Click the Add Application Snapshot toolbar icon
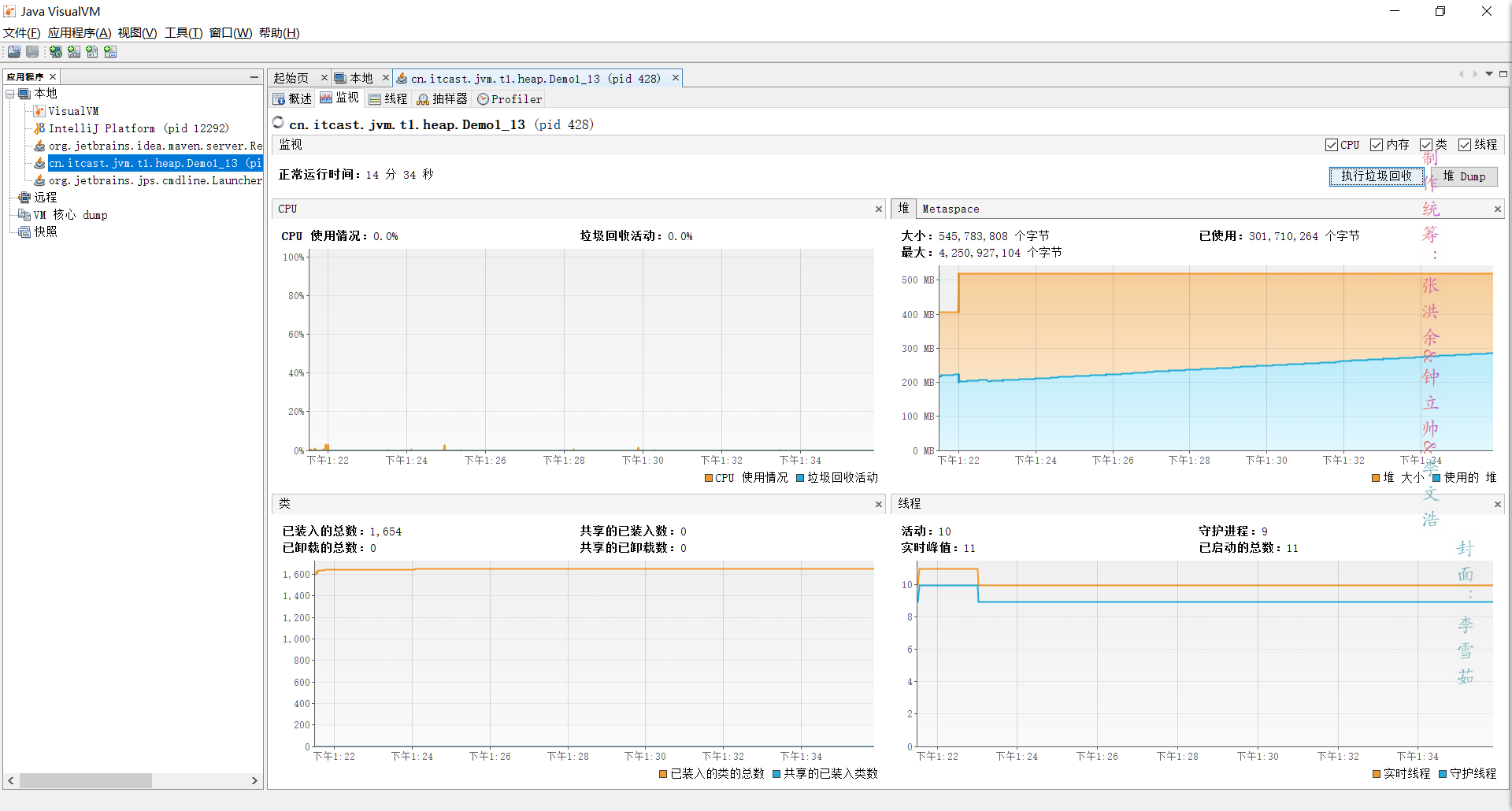1512x811 pixels. pos(110,52)
